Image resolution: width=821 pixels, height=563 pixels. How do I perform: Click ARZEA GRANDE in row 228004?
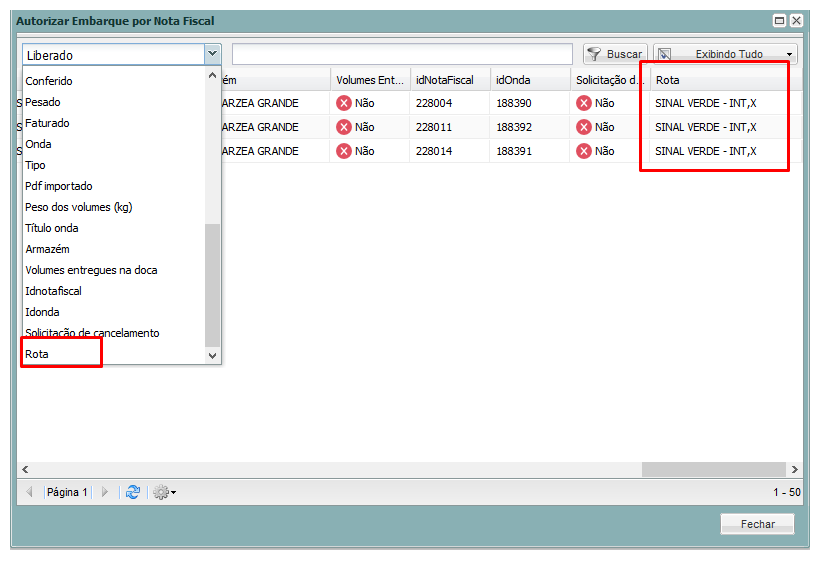coord(260,103)
